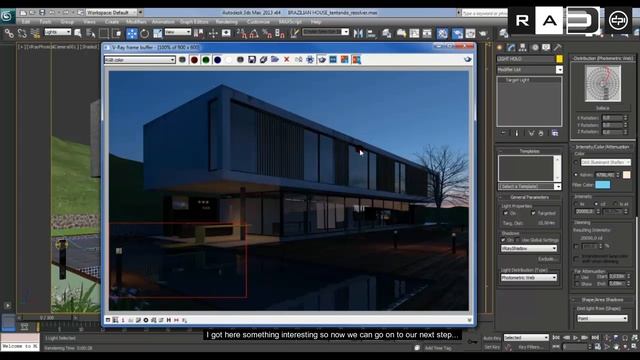Open the Customize menu

(258, 22)
